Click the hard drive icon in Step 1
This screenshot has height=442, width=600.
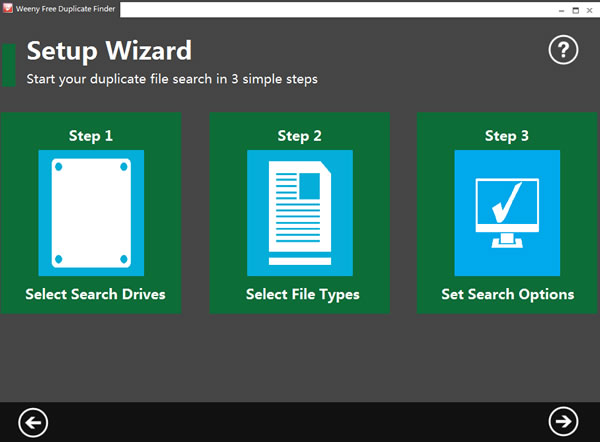point(91,212)
